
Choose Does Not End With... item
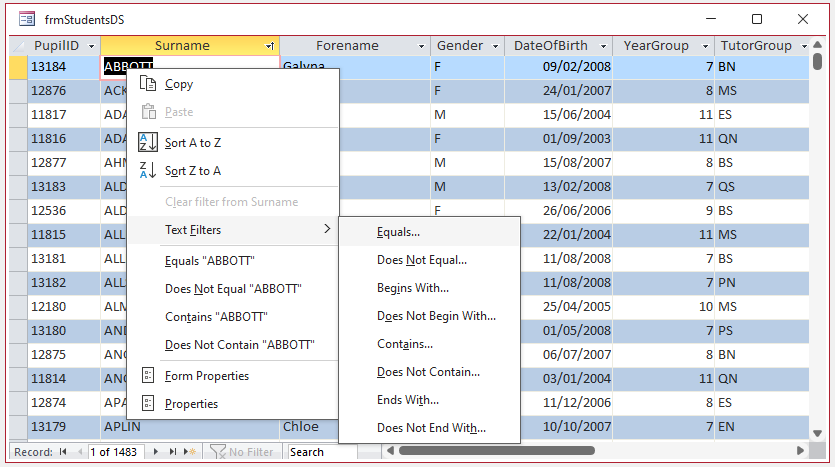point(429,428)
